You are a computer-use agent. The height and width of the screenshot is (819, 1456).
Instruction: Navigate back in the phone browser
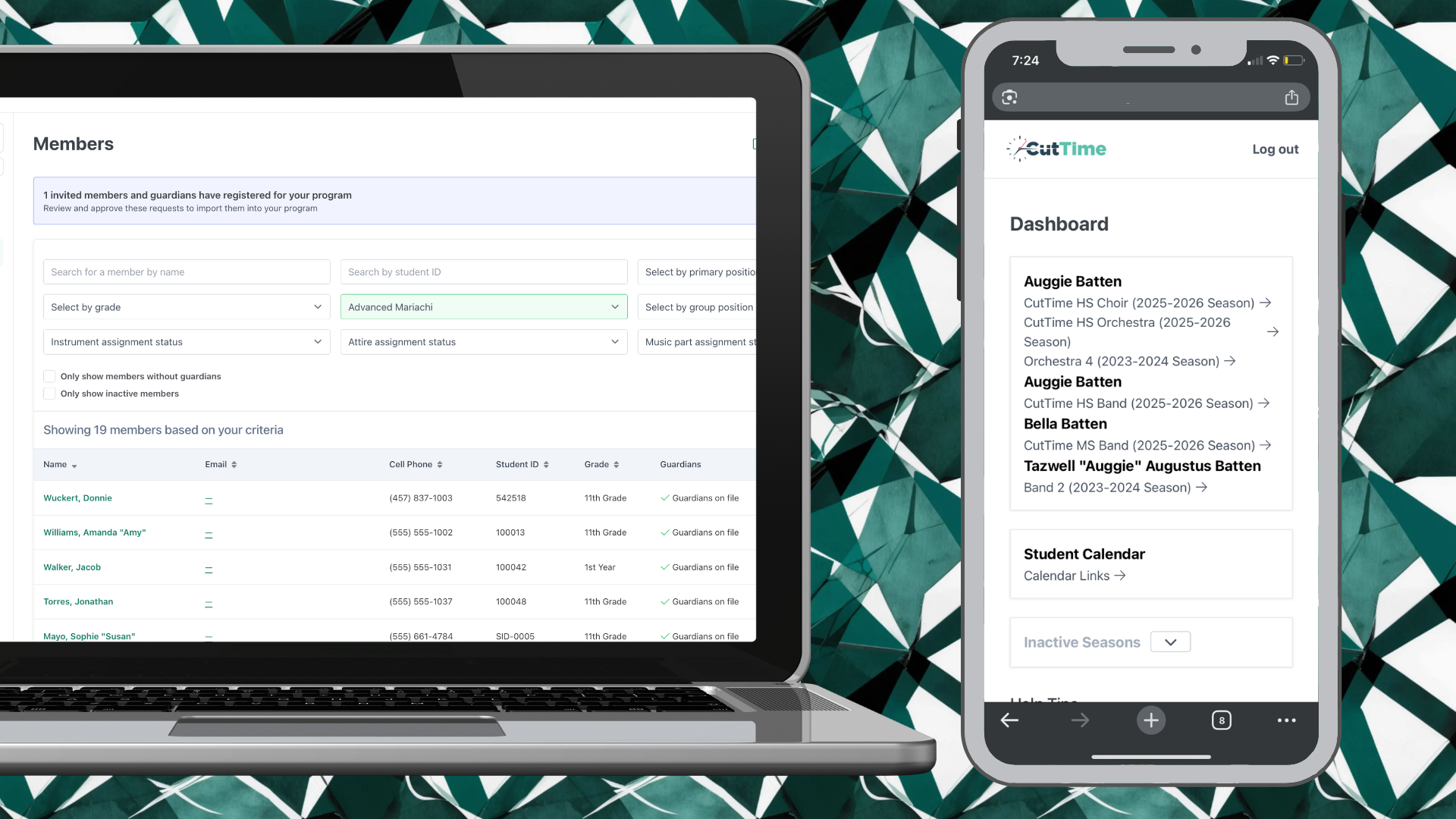click(x=1009, y=720)
